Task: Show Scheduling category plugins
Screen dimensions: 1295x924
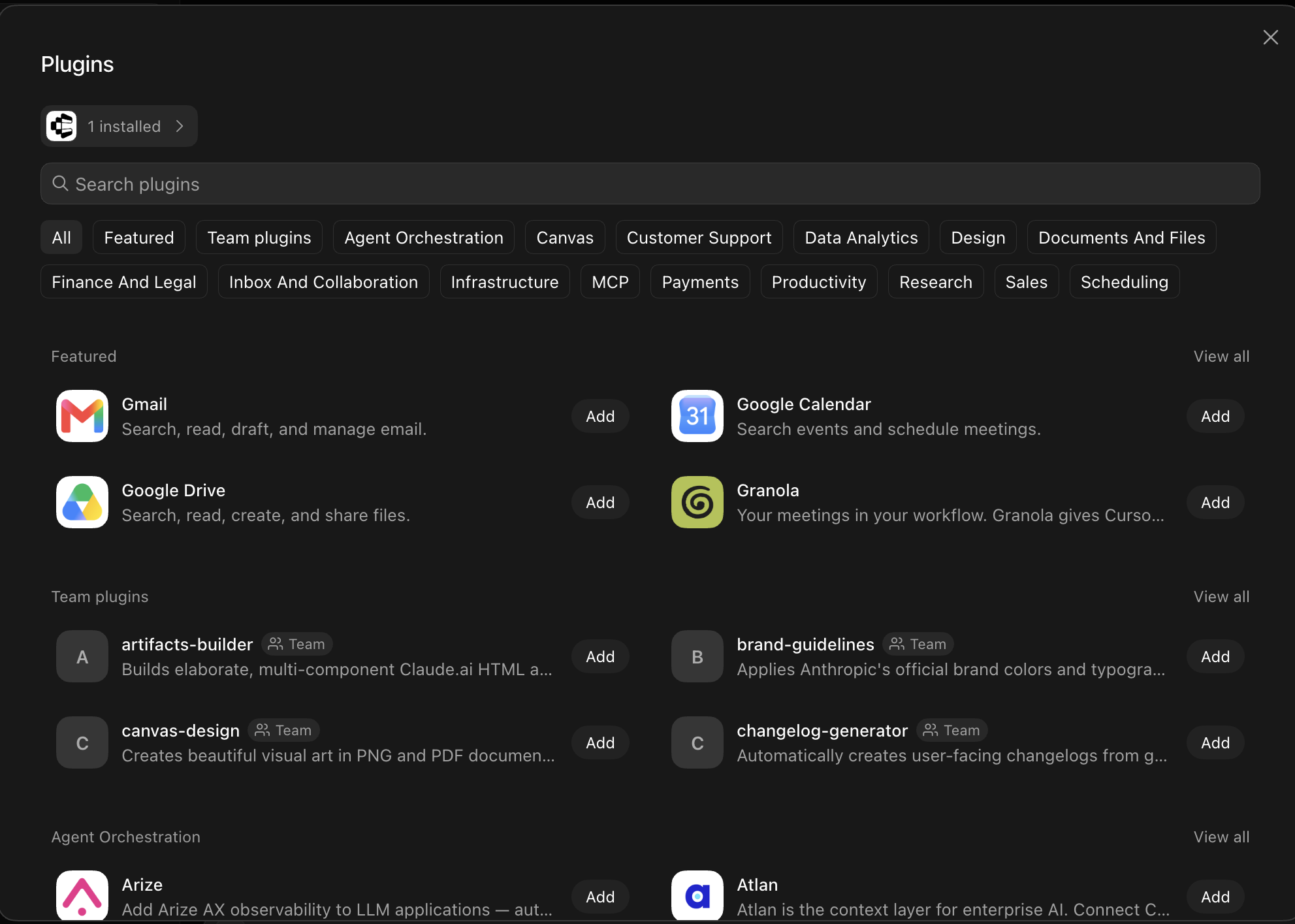Action: point(1125,281)
